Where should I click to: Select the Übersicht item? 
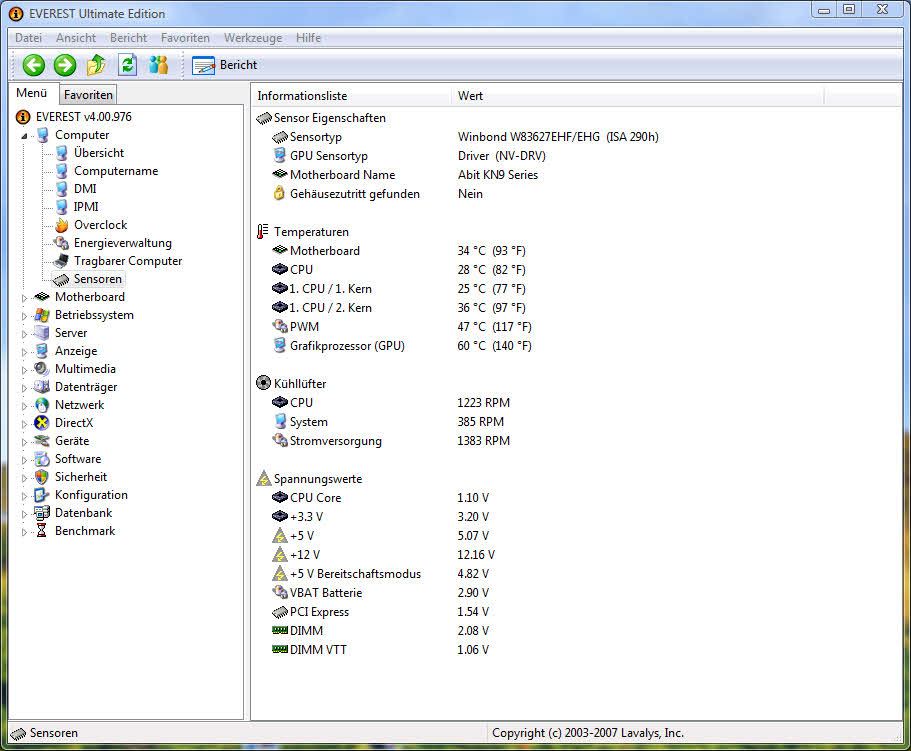[x=99, y=153]
